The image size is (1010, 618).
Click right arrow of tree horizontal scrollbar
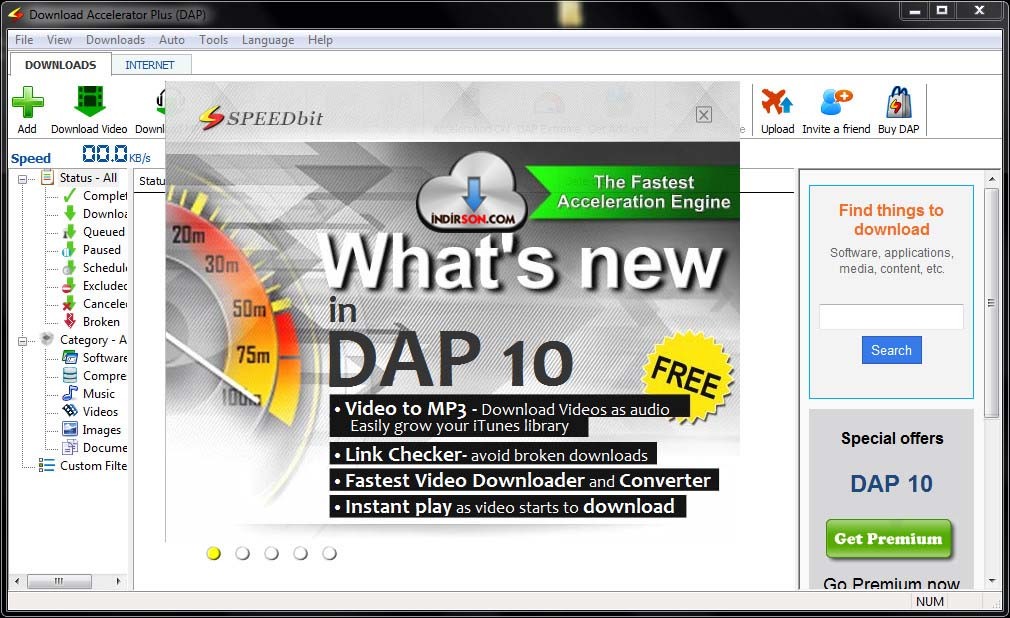point(118,581)
